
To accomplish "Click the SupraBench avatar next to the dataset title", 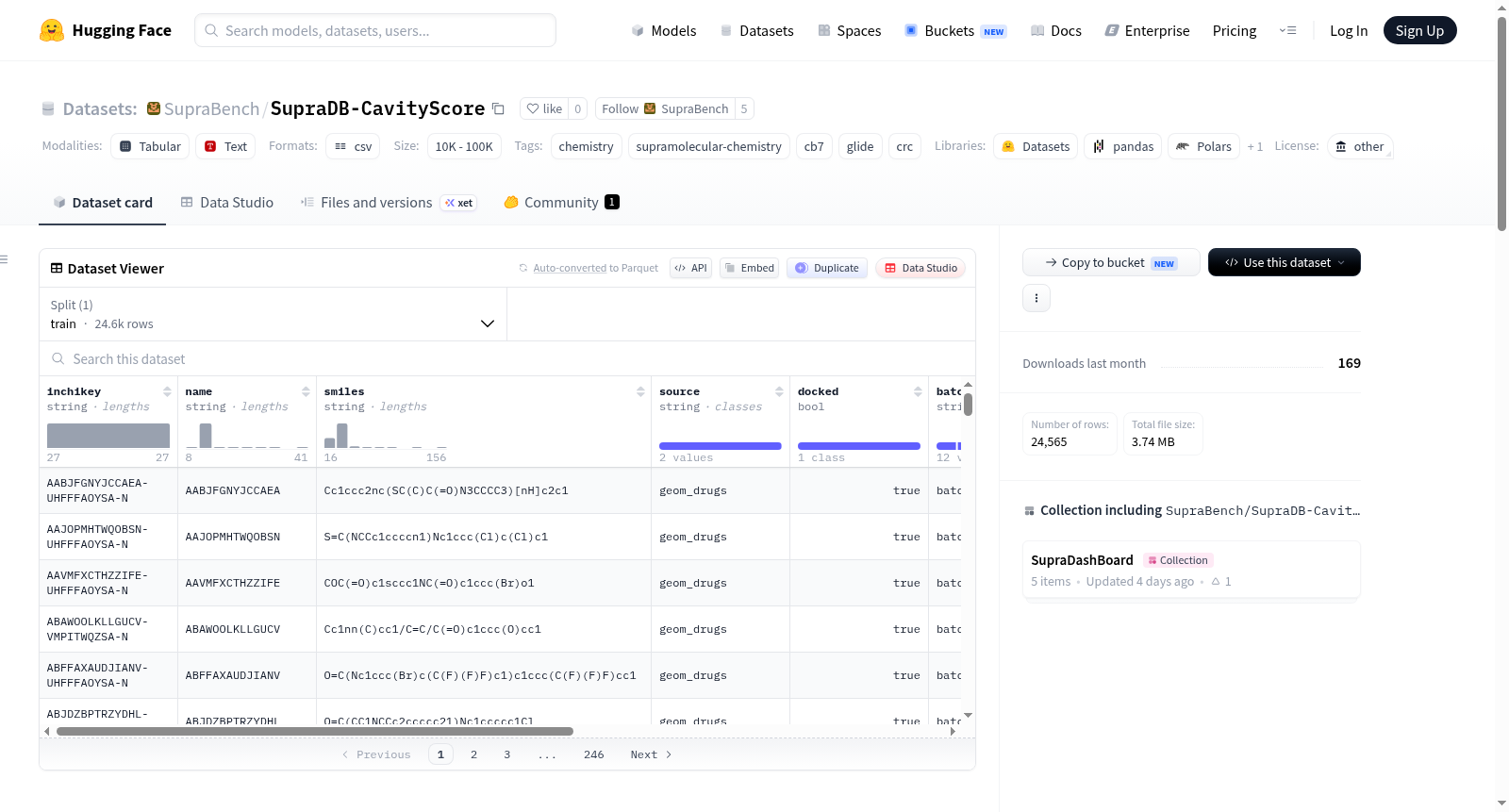I will pos(154,108).
